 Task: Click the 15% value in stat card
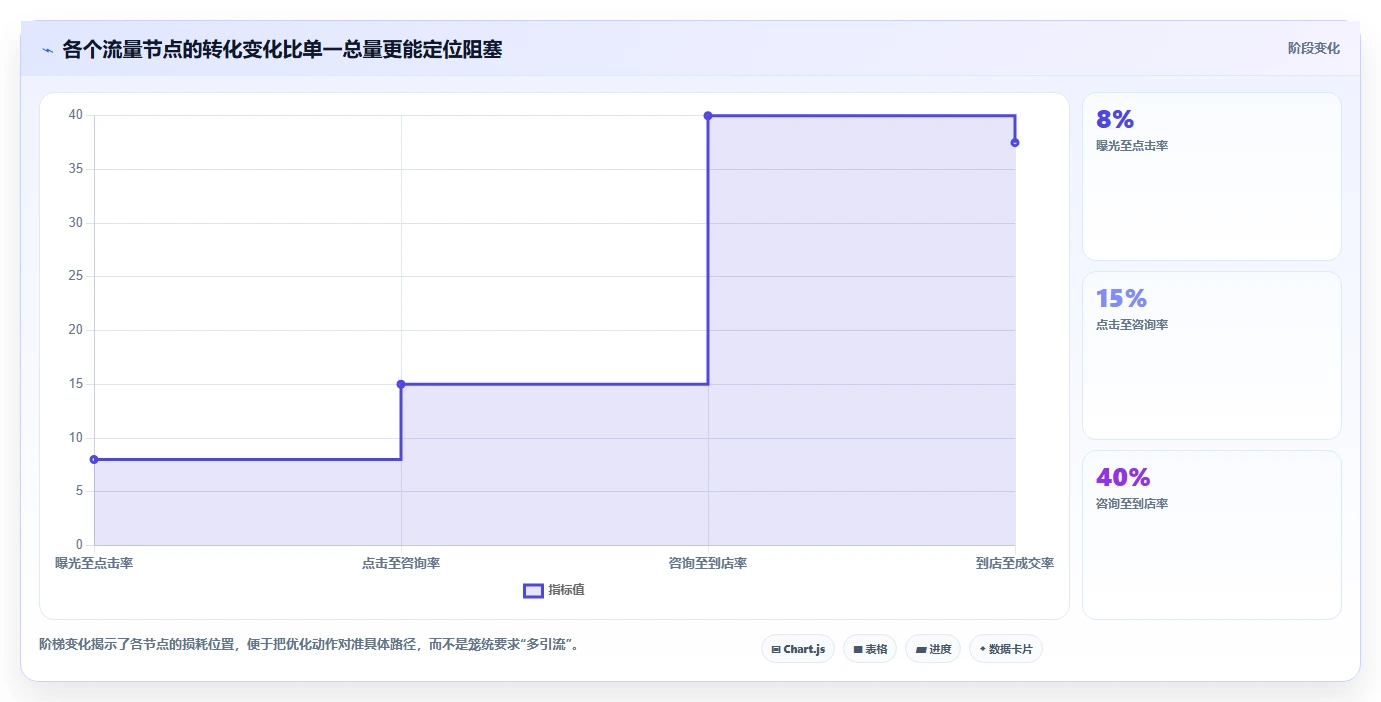click(1121, 299)
